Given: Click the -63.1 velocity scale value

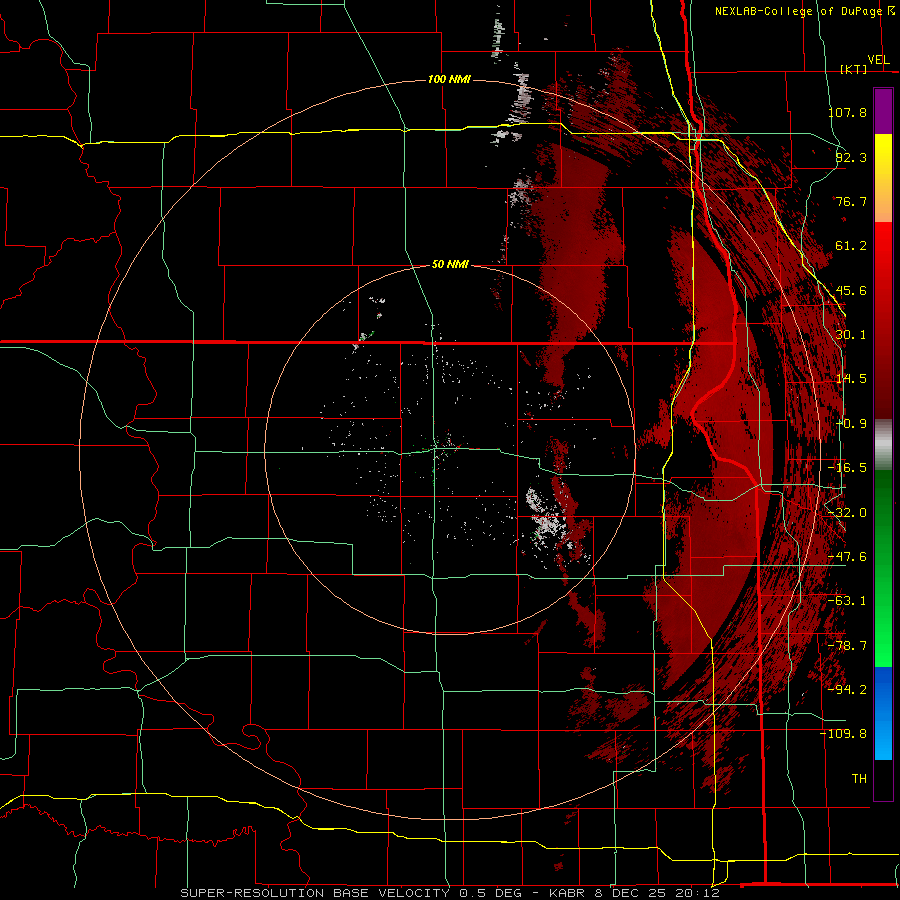Looking at the screenshot, I should (x=847, y=601).
